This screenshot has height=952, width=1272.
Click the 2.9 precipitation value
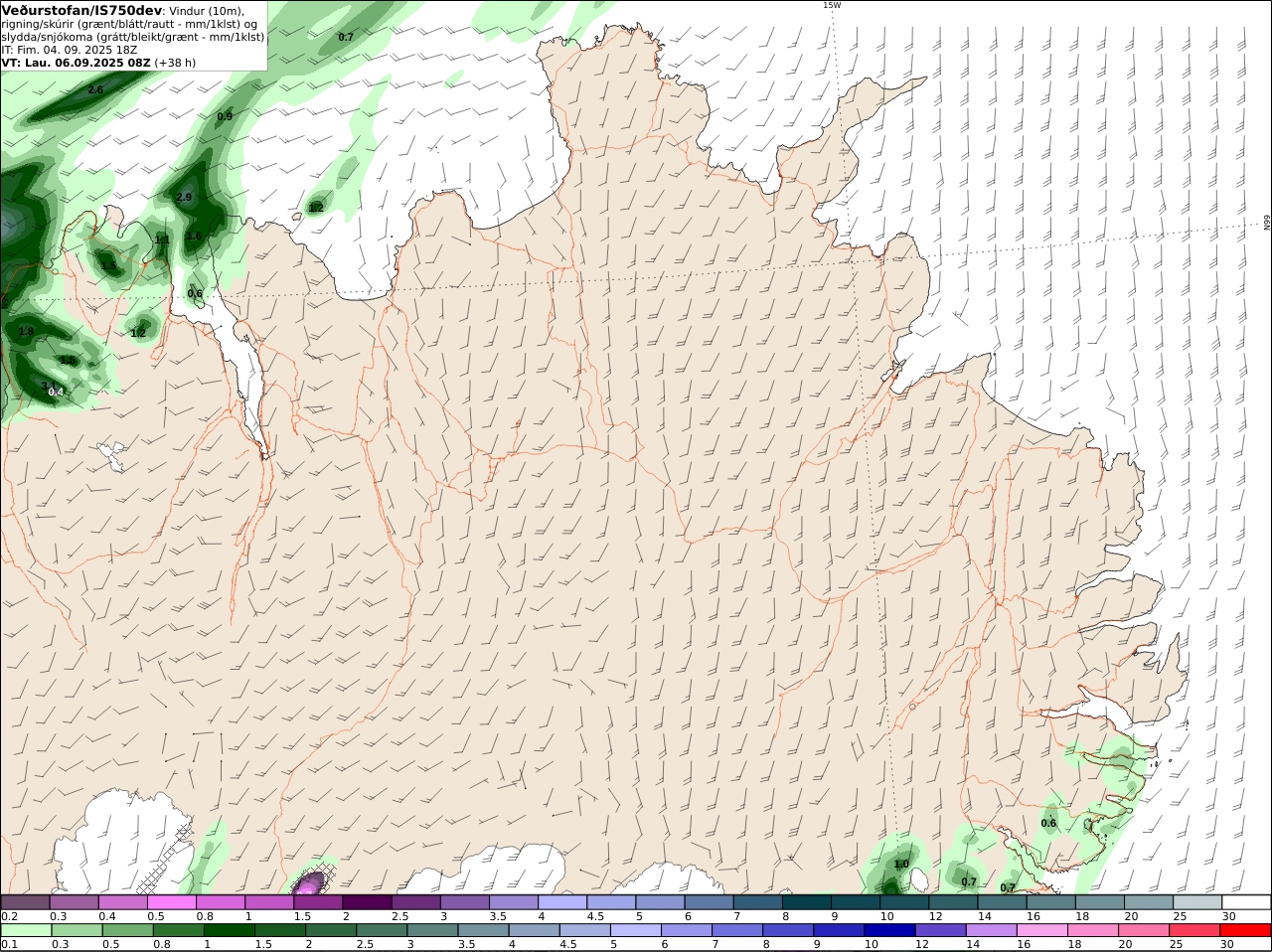pyautogui.click(x=184, y=198)
